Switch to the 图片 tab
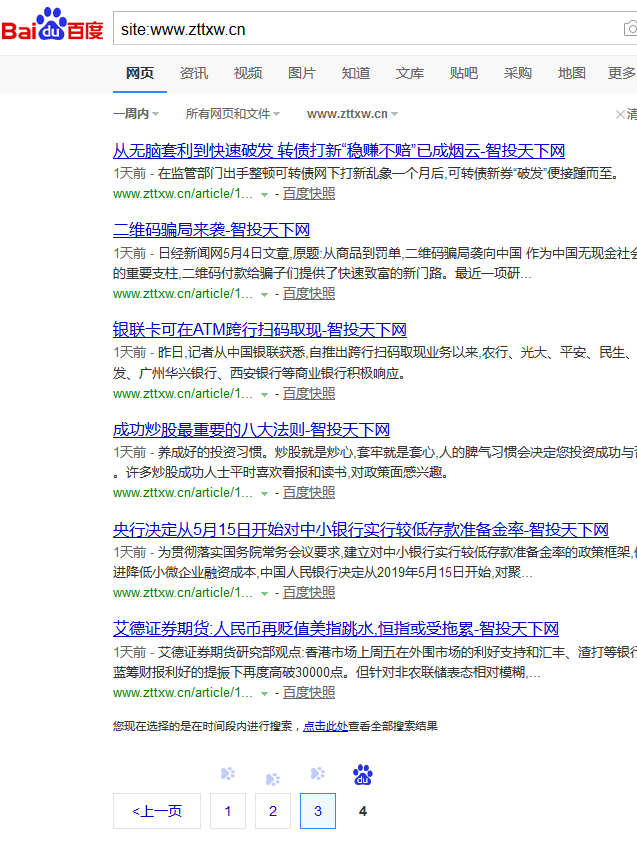This screenshot has height=853, width=637. click(x=301, y=73)
